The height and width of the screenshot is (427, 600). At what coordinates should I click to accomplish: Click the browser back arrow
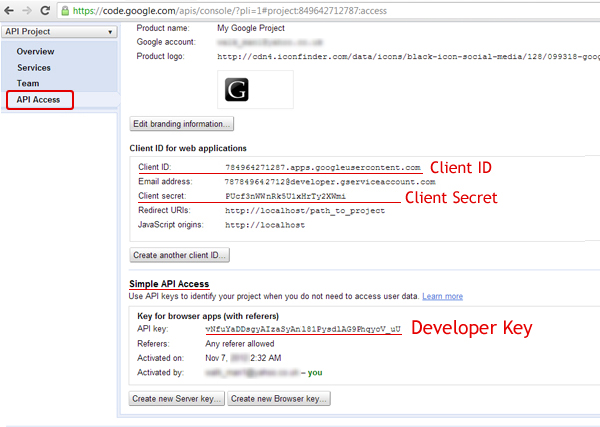click(x=11, y=11)
